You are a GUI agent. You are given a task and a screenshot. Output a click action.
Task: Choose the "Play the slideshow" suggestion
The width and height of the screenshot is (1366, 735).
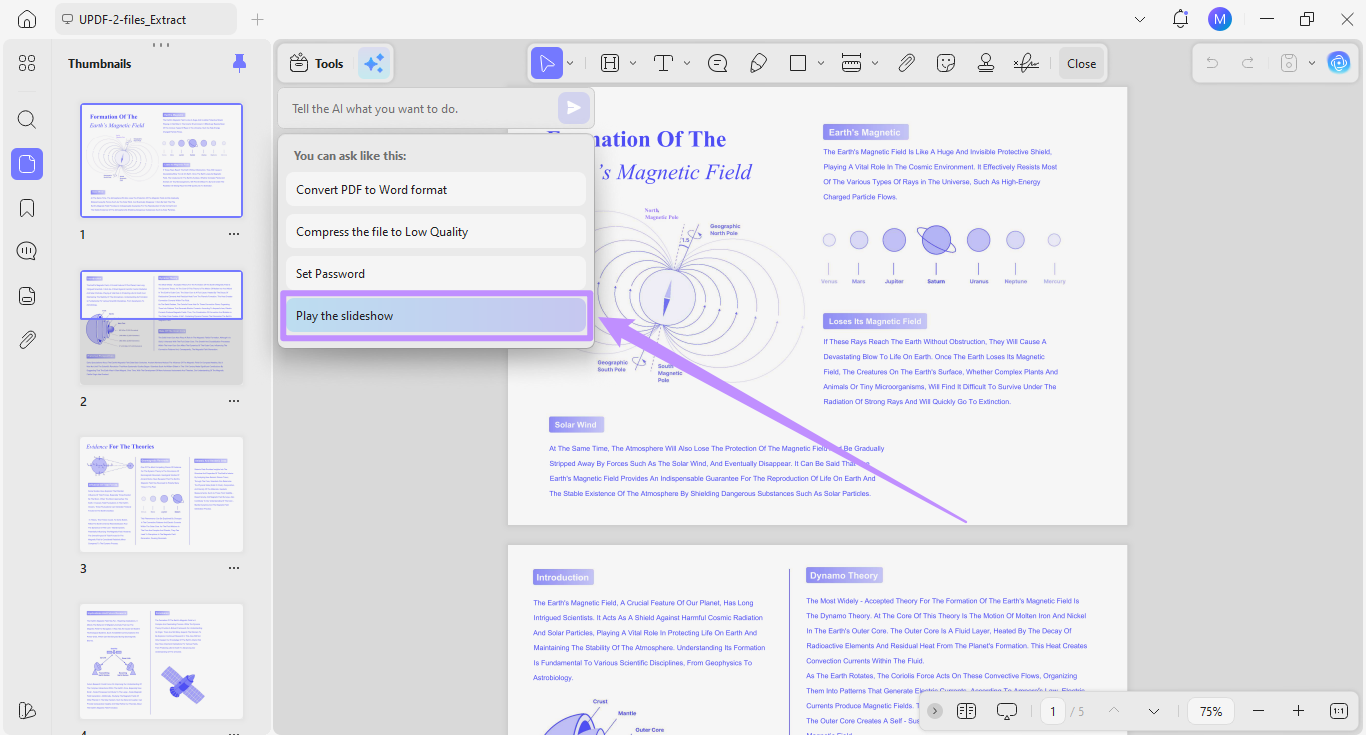pos(436,316)
